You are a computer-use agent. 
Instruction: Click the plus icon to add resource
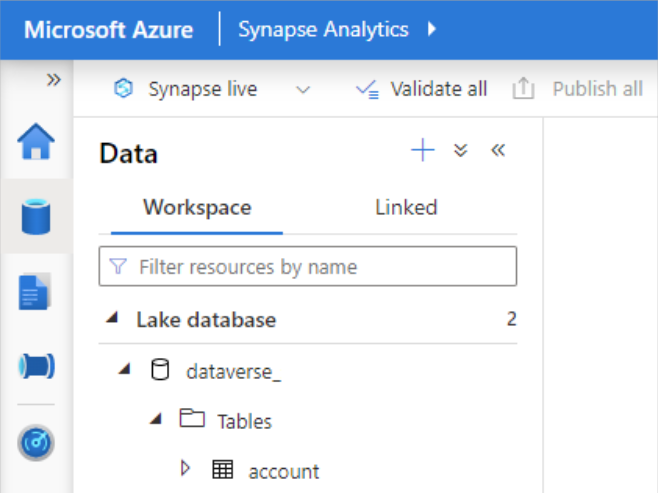[423, 151]
